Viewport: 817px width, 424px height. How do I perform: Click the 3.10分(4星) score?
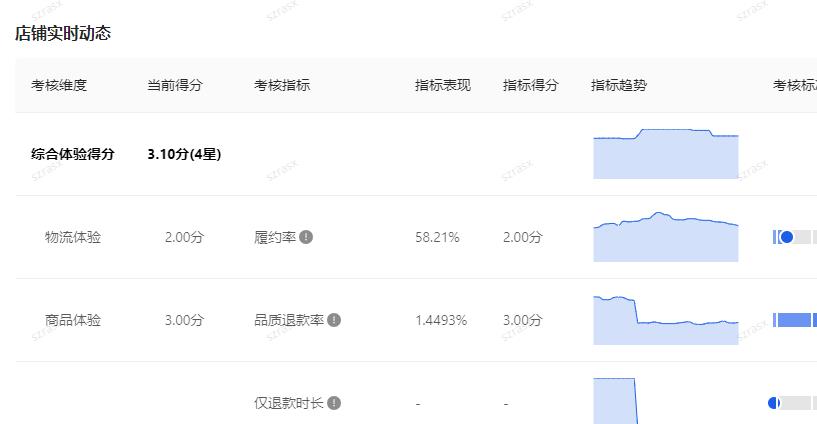[184, 154]
